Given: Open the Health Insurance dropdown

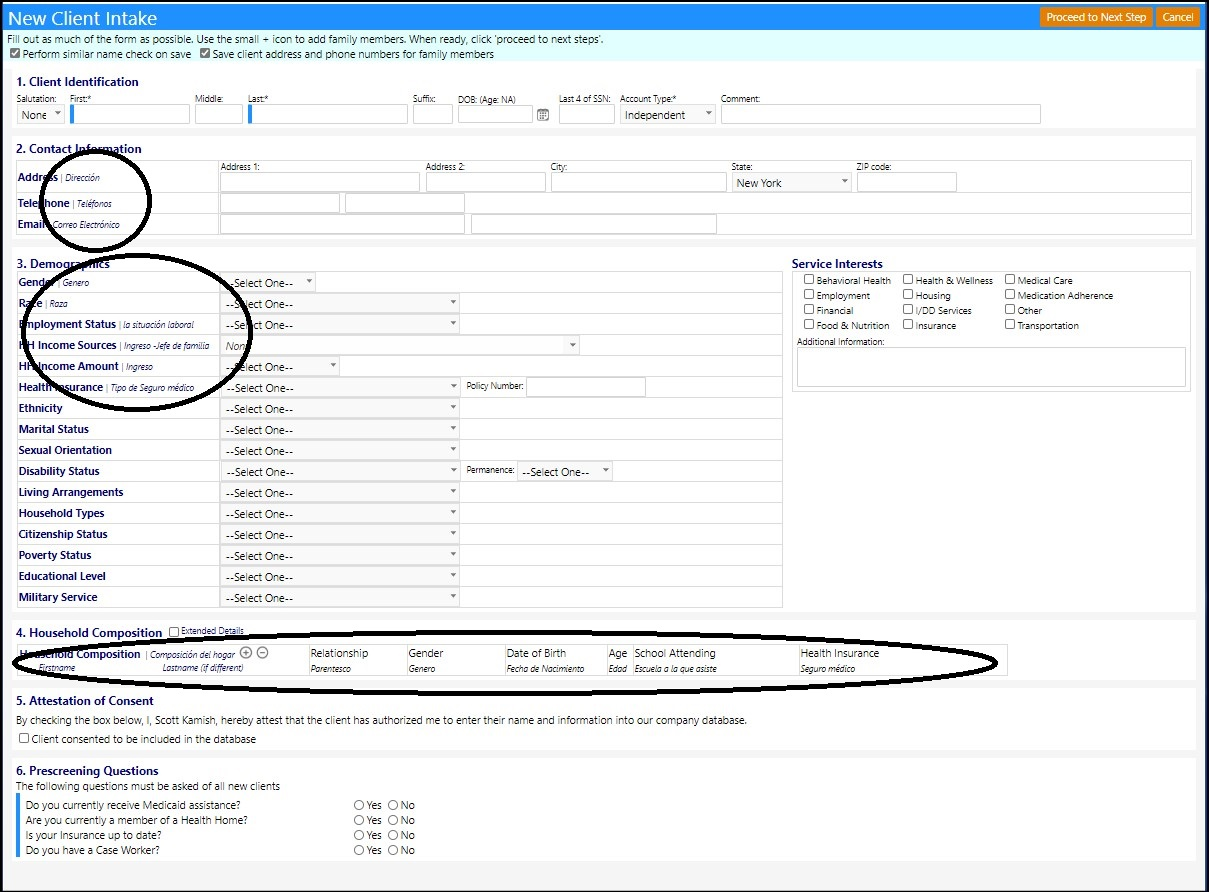Looking at the screenshot, I should (x=340, y=388).
